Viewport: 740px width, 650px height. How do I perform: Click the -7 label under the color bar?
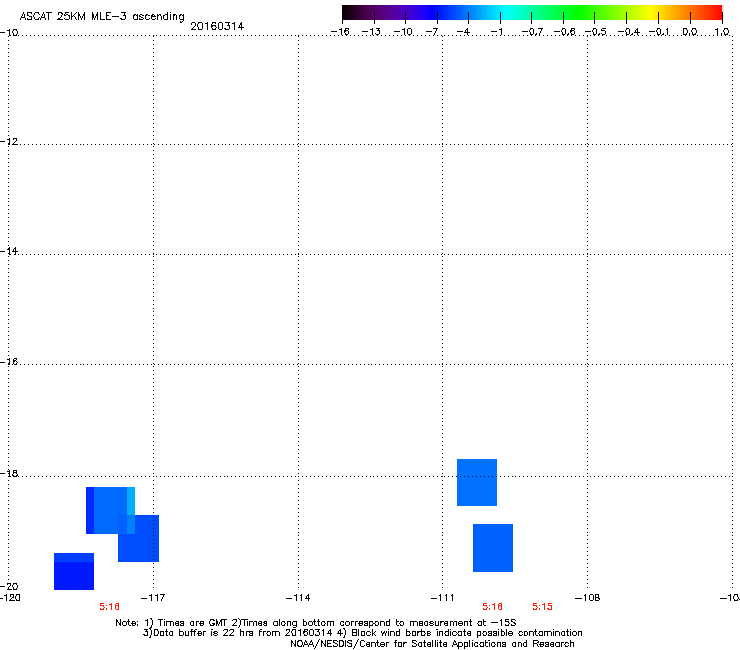[431, 32]
